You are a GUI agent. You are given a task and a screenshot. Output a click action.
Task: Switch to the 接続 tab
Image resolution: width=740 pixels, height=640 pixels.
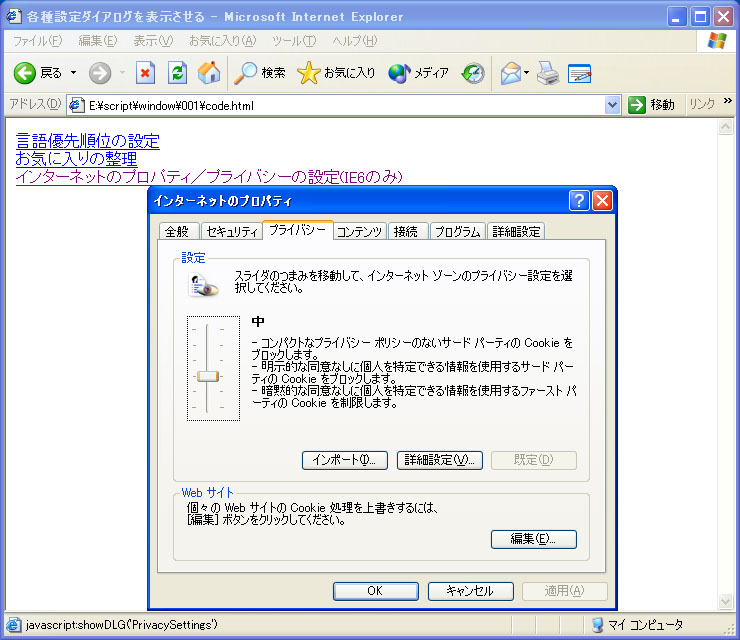[406, 231]
